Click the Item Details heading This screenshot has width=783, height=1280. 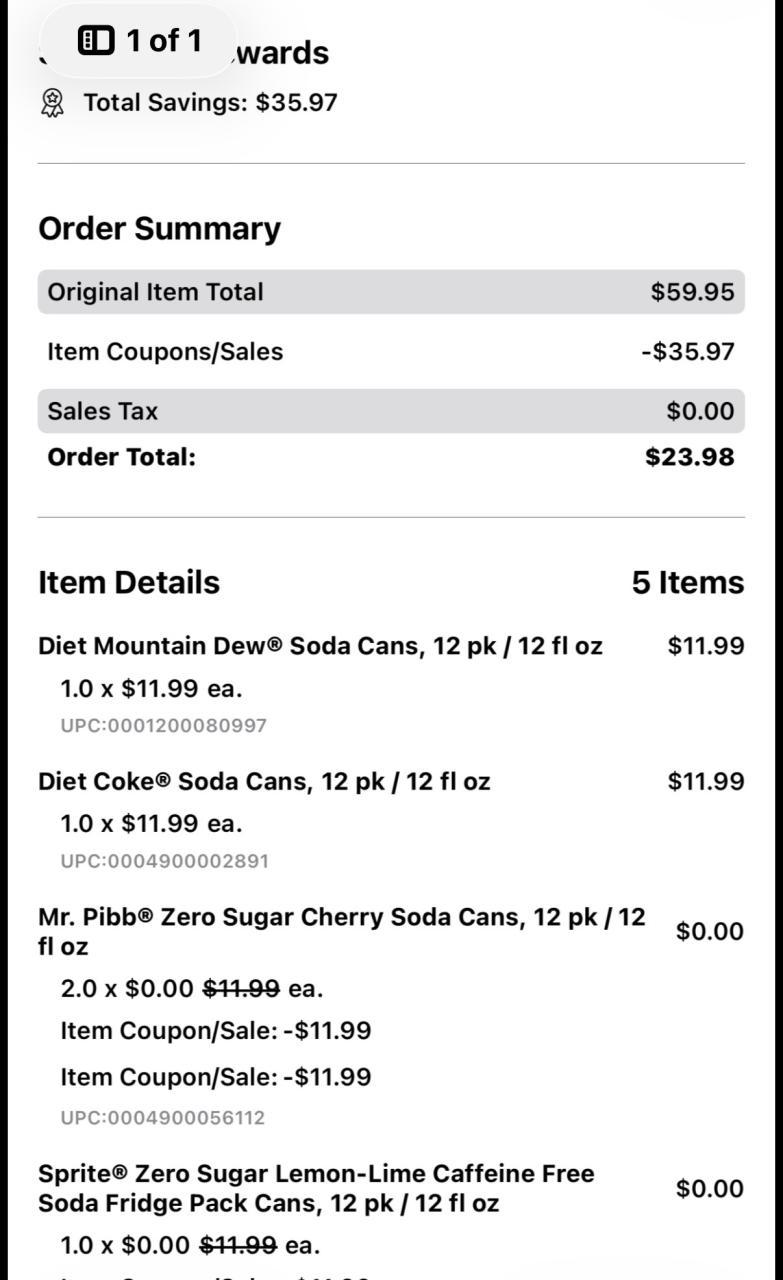point(129,582)
